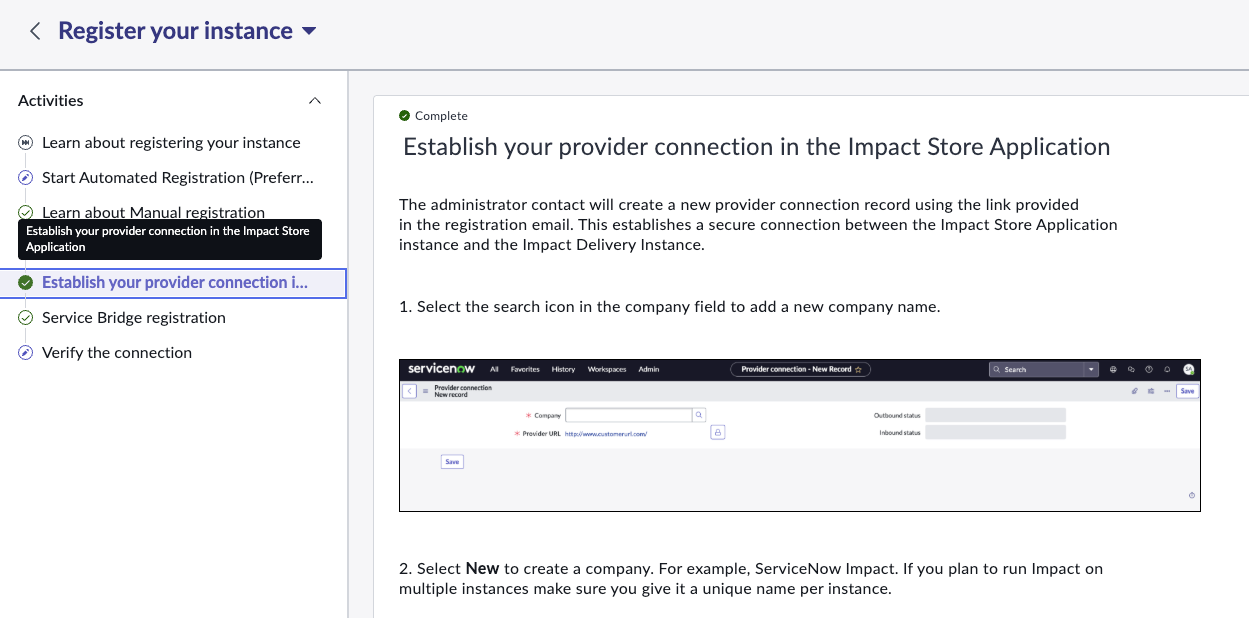Click the step 1 instruction about search icon

click(x=669, y=307)
